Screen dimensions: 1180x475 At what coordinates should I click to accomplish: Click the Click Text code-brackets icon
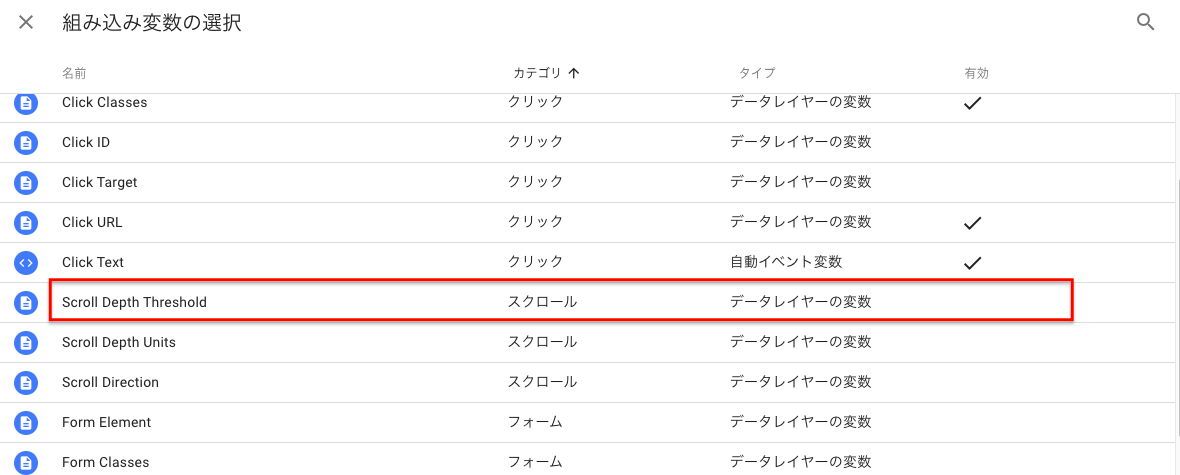(26, 263)
